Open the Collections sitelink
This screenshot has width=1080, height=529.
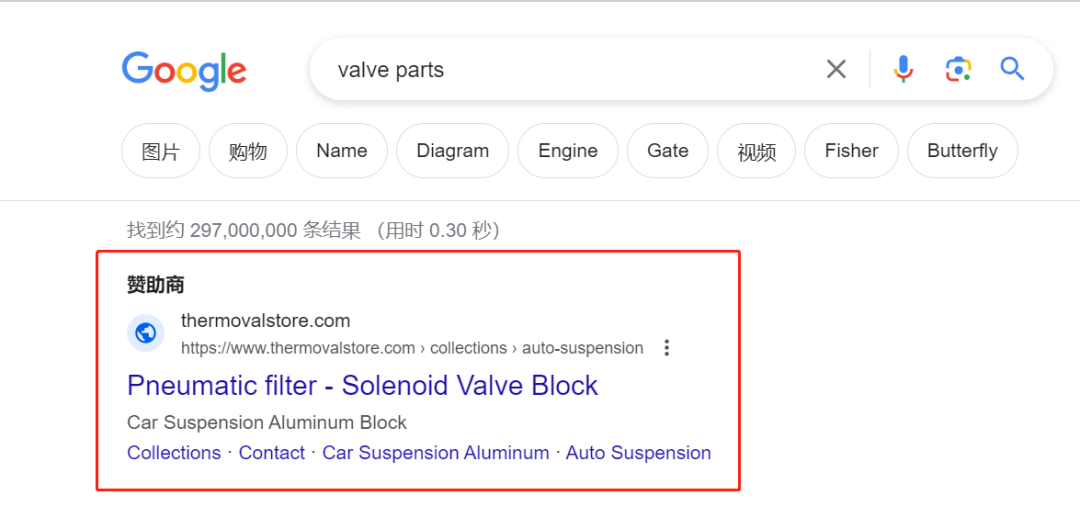pos(174,453)
